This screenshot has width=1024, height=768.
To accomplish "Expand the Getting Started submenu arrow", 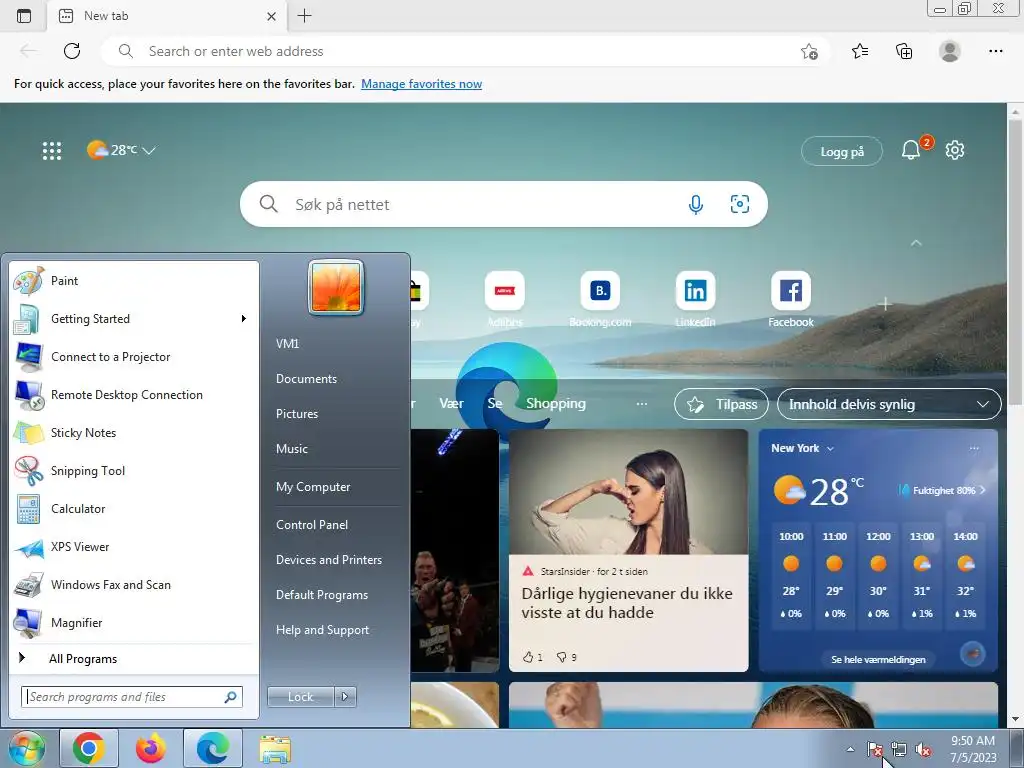I will 244,319.
